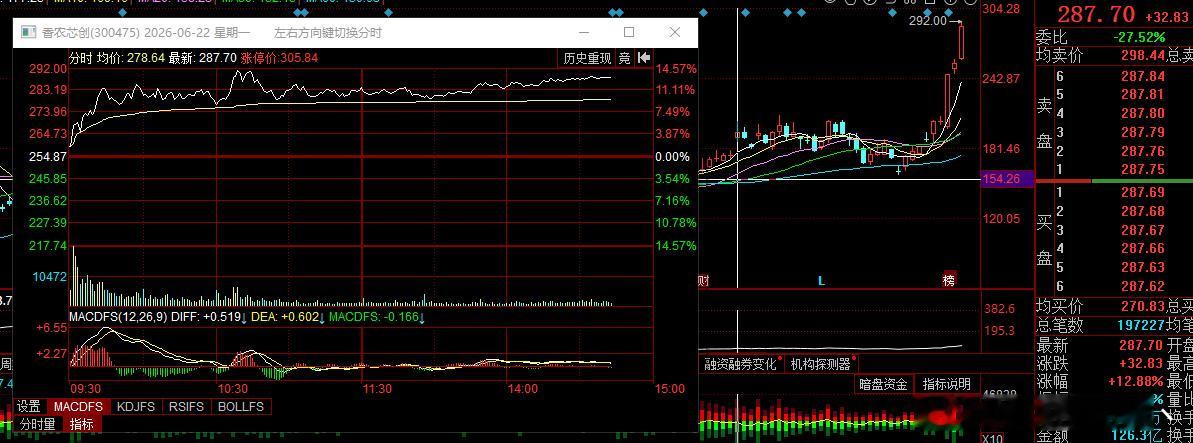The width and height of the screenshot is (1193, 443).
Task: Switch to the MACDFS indicator tab
Action: click(78, 406)
